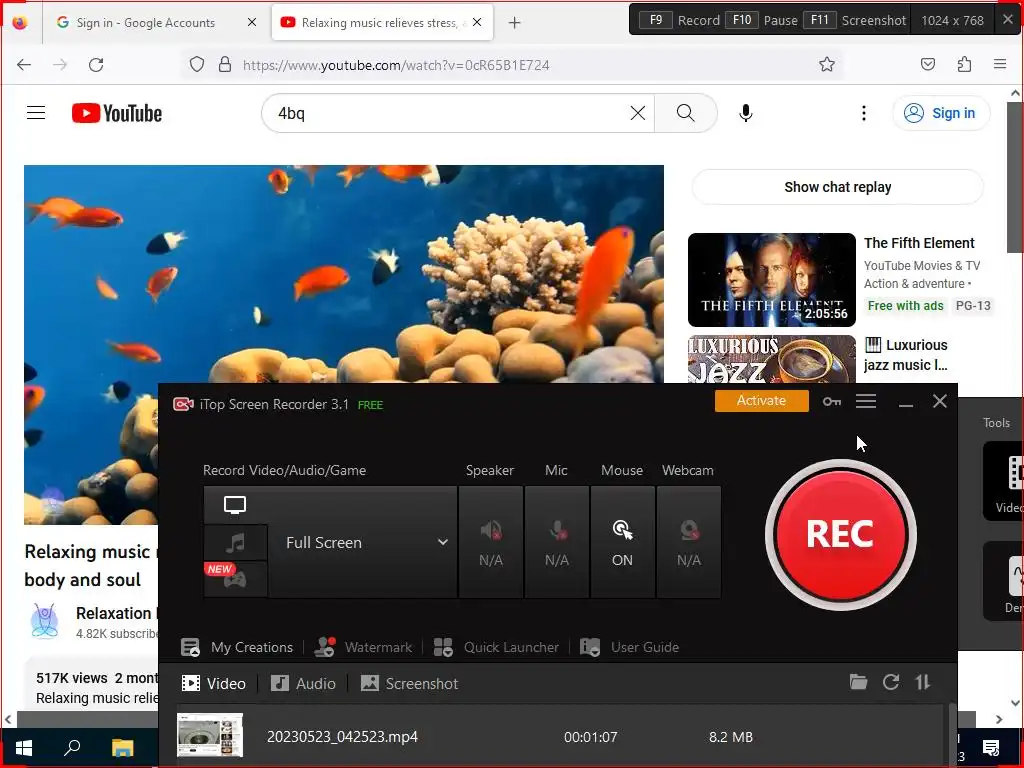Open Firefox application menu
The image size is (1024, 768).
1000,64
